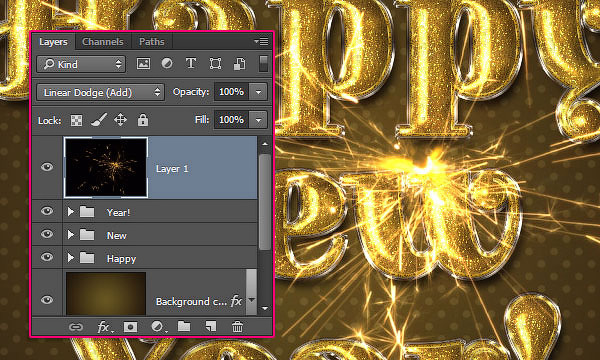Filter for shape layers icon
Screen dimensions: 600x360
pyautogui.click(x=215, y=64)
